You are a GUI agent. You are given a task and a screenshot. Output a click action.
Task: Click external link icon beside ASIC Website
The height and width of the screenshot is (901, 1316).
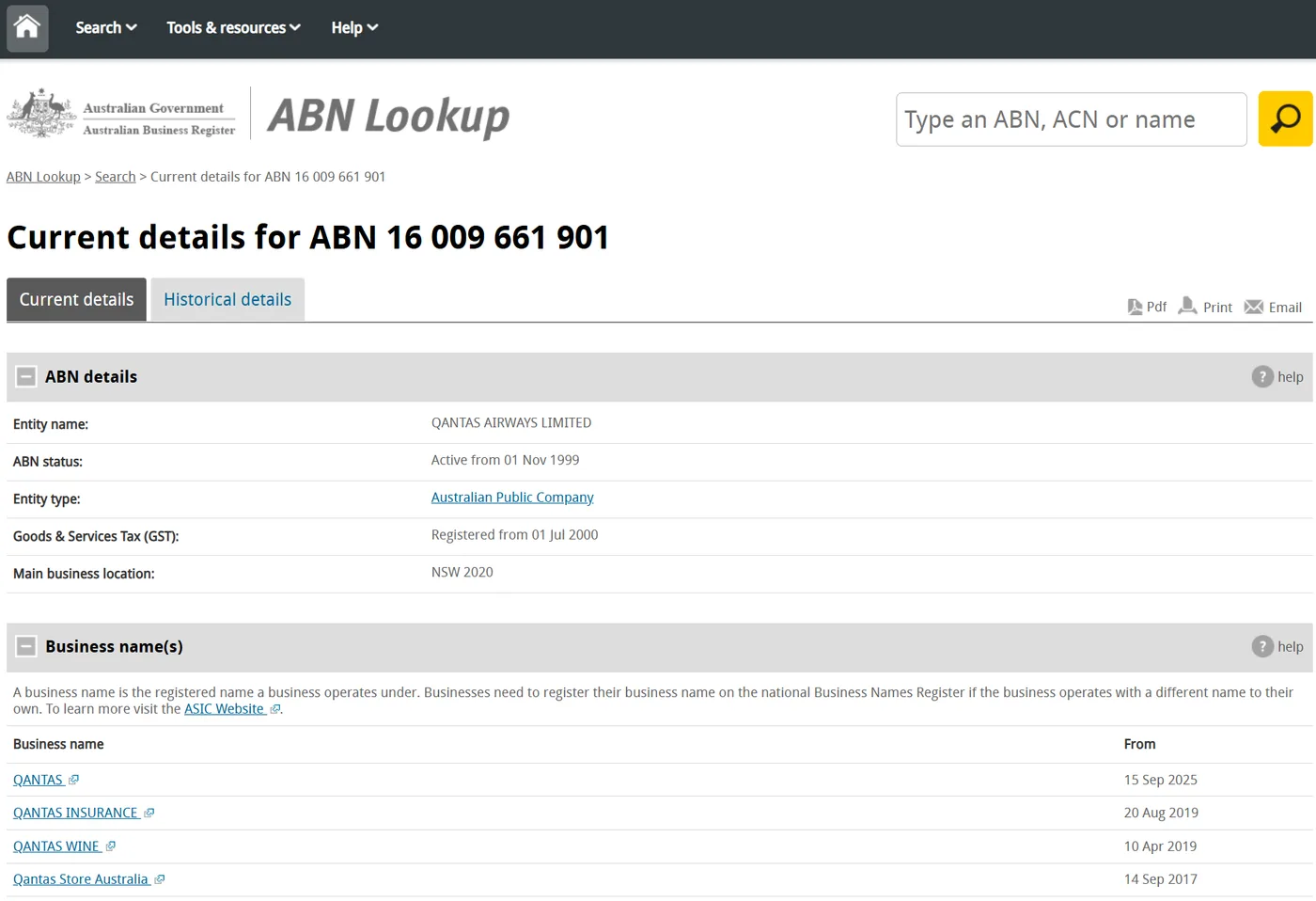[274, 709]
